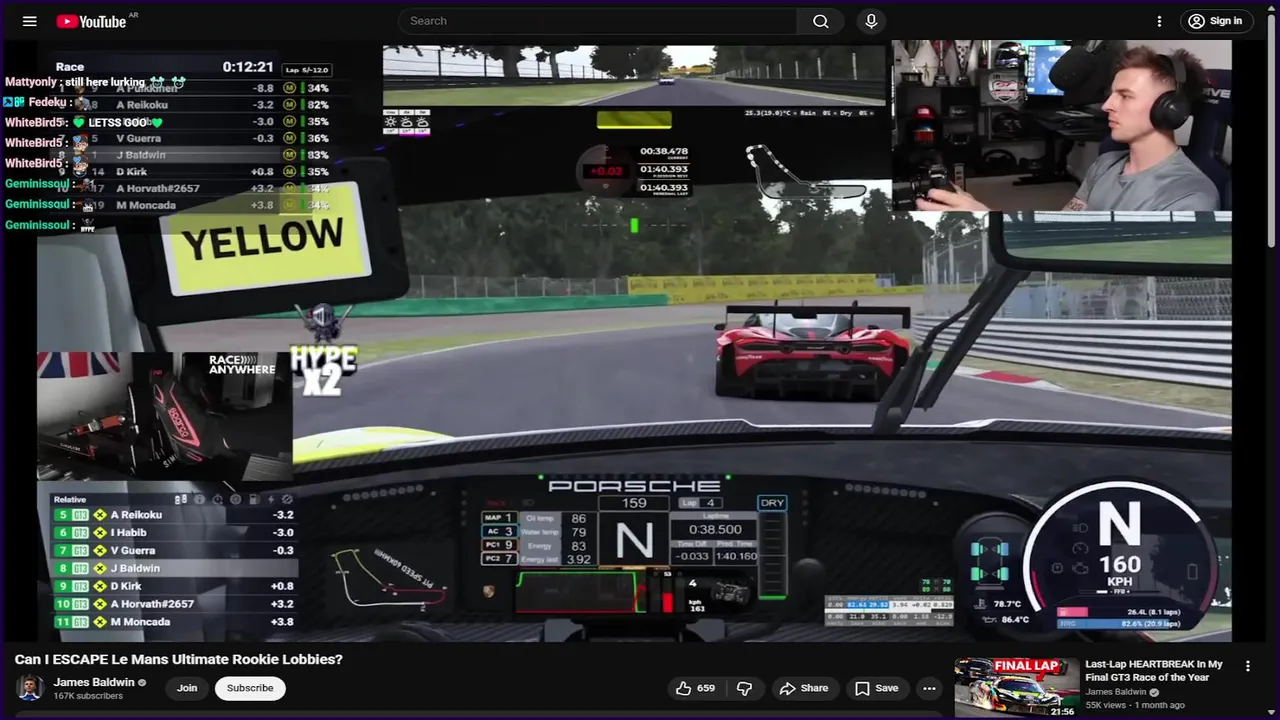Sign in to YouTube
Viewport: 1280px width, 720px height.
coord(1217,21)
